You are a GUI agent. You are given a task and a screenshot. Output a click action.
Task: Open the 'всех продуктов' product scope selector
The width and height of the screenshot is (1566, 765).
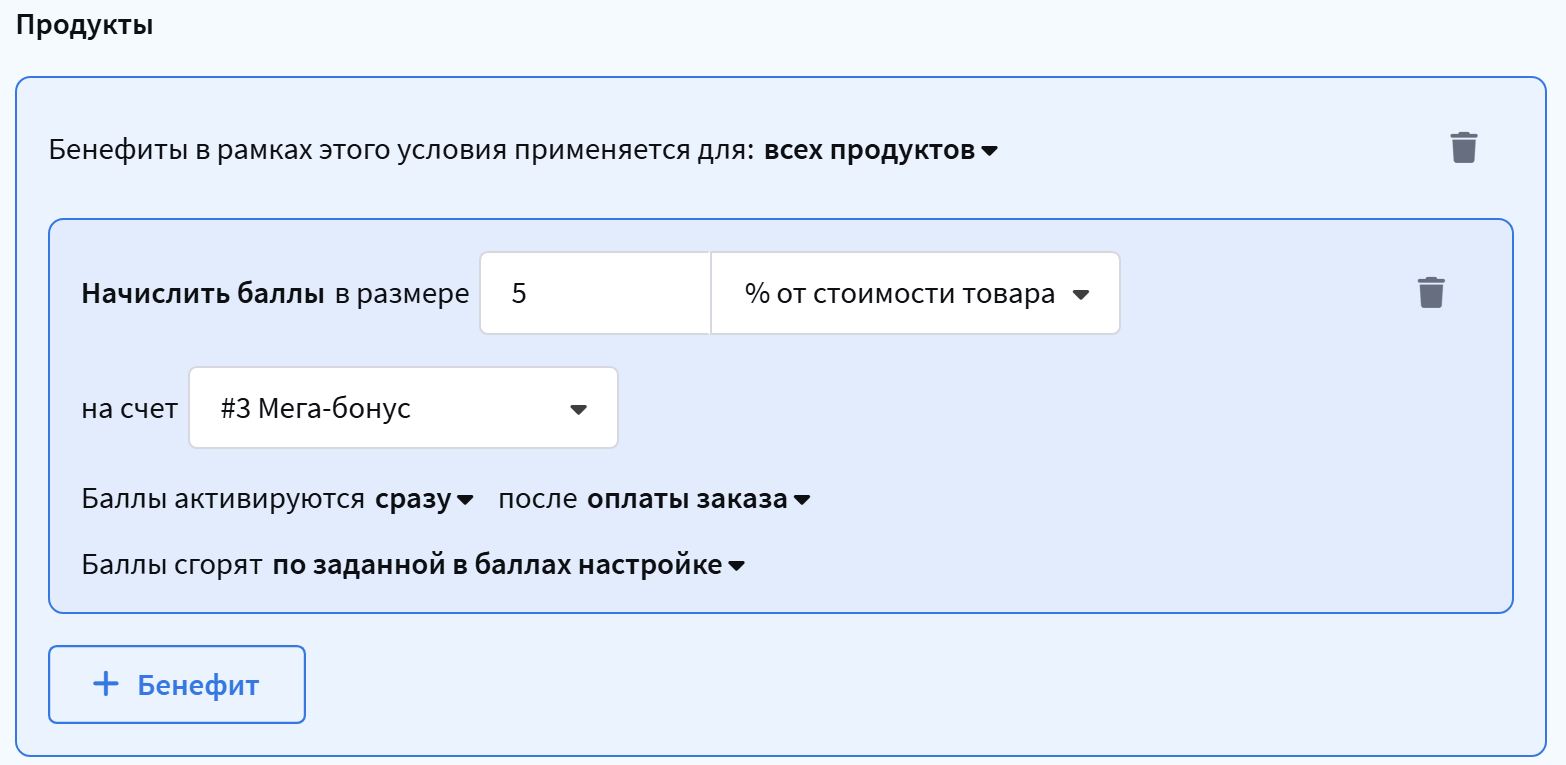click(870, 151)
